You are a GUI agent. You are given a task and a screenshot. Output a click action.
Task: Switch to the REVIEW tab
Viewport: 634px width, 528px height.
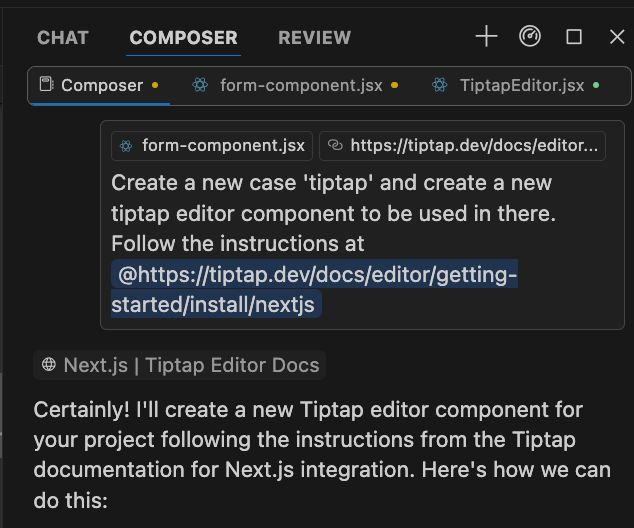314,38
